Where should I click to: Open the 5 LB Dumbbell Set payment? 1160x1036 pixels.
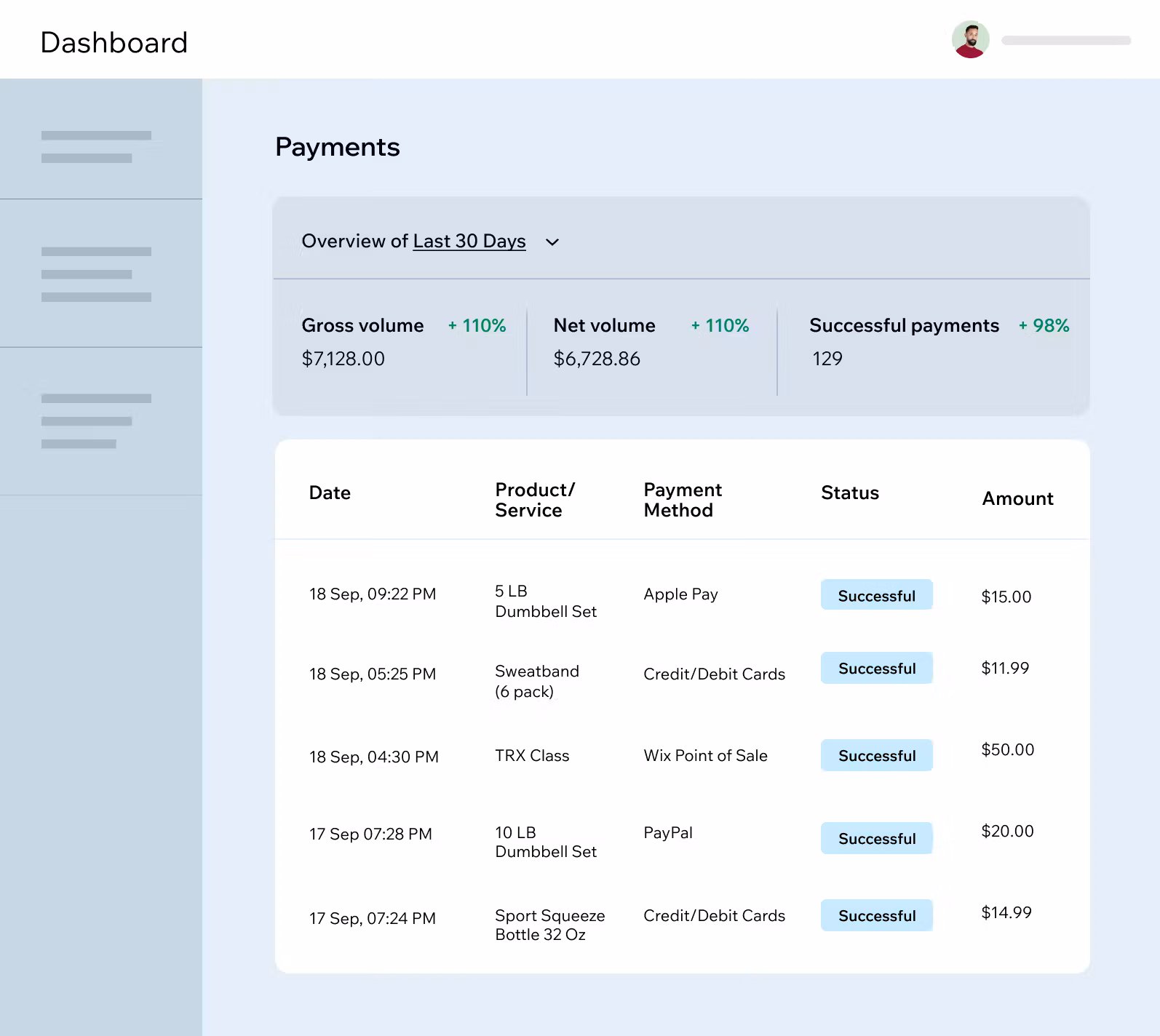point(545,601)
